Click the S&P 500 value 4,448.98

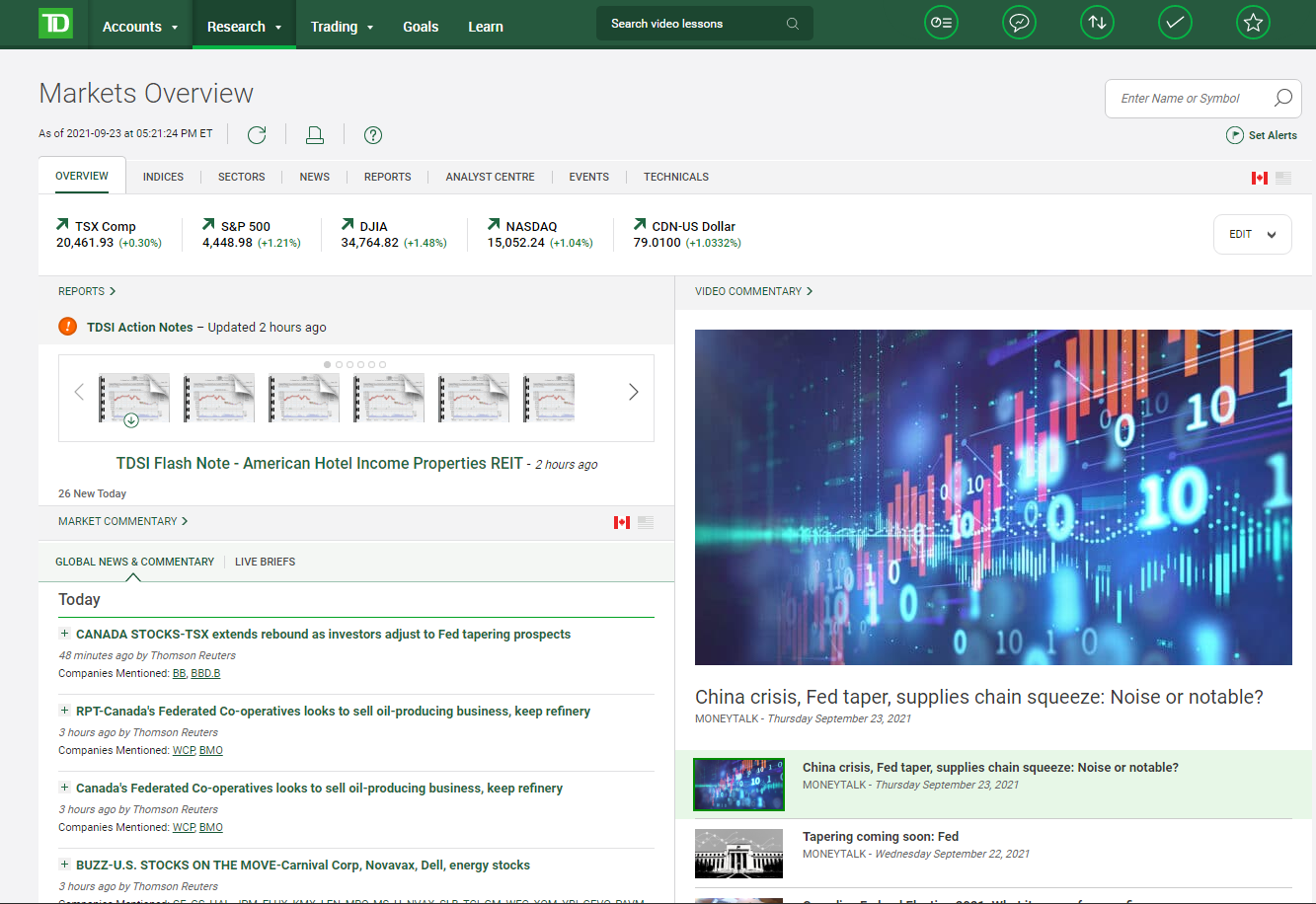(228, 242)
